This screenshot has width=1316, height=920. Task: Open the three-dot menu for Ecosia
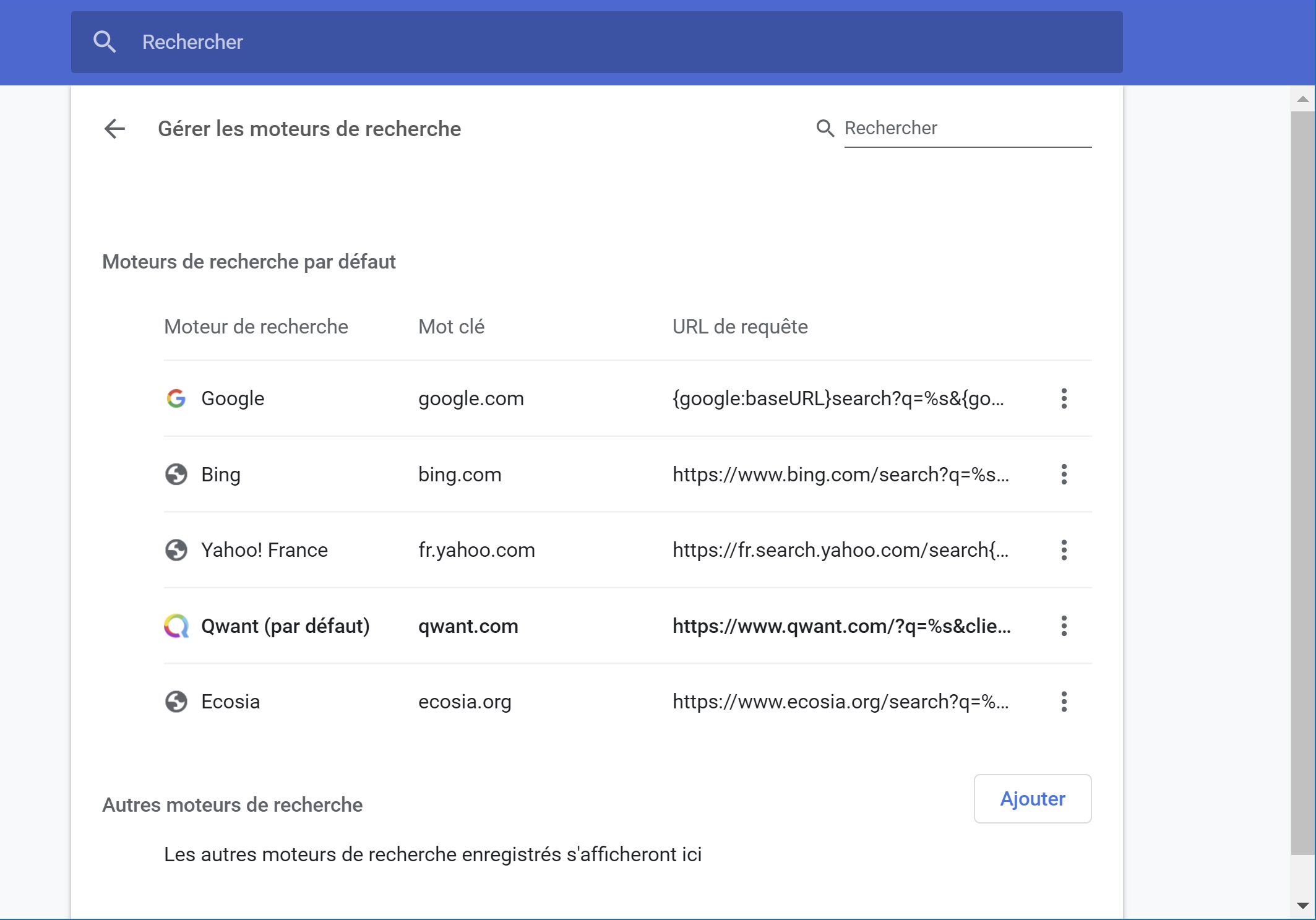1064,702
